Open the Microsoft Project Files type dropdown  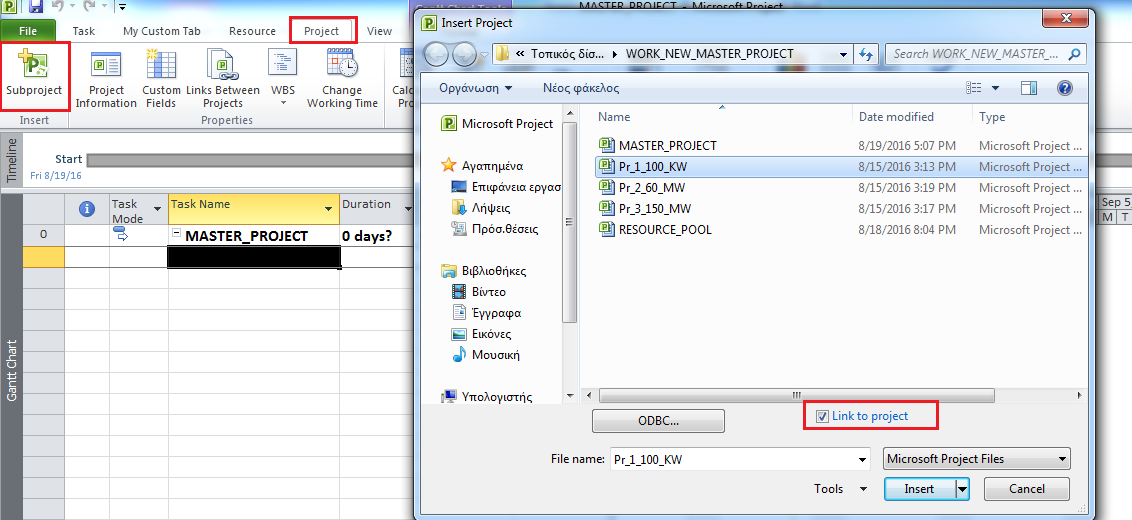click(x=976, y=459)
